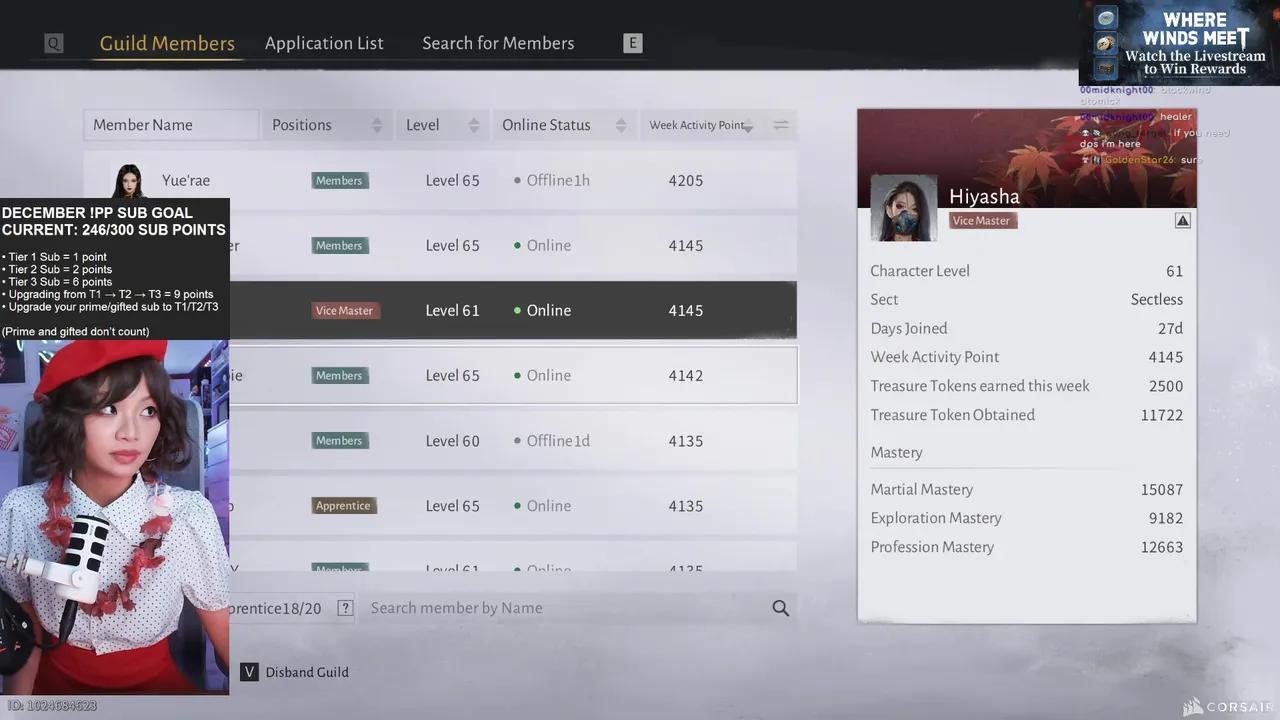The image size is (1280, 720).
Task: Click Hiyasha's profile portrait
Action: pos(903,209)
